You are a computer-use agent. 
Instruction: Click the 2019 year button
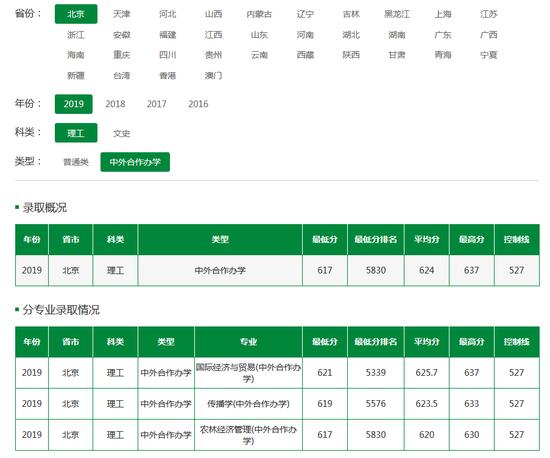pyautogui.click(x=74, y=104)
